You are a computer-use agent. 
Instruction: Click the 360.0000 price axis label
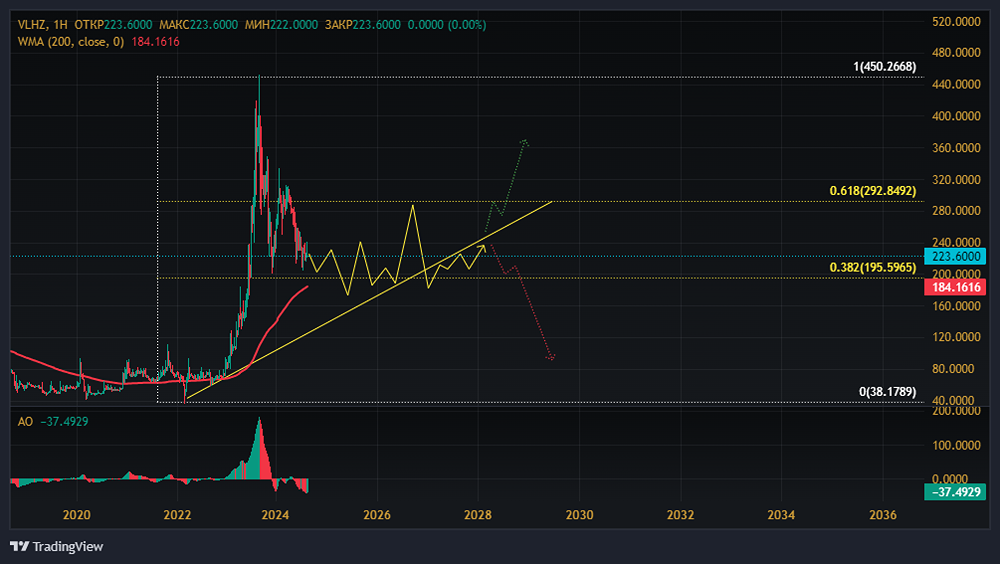pos(956,148)
